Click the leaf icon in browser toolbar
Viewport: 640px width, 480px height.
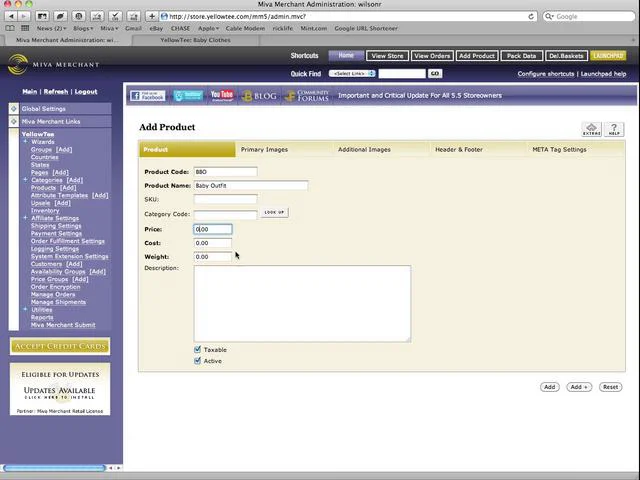coord(61,16)
